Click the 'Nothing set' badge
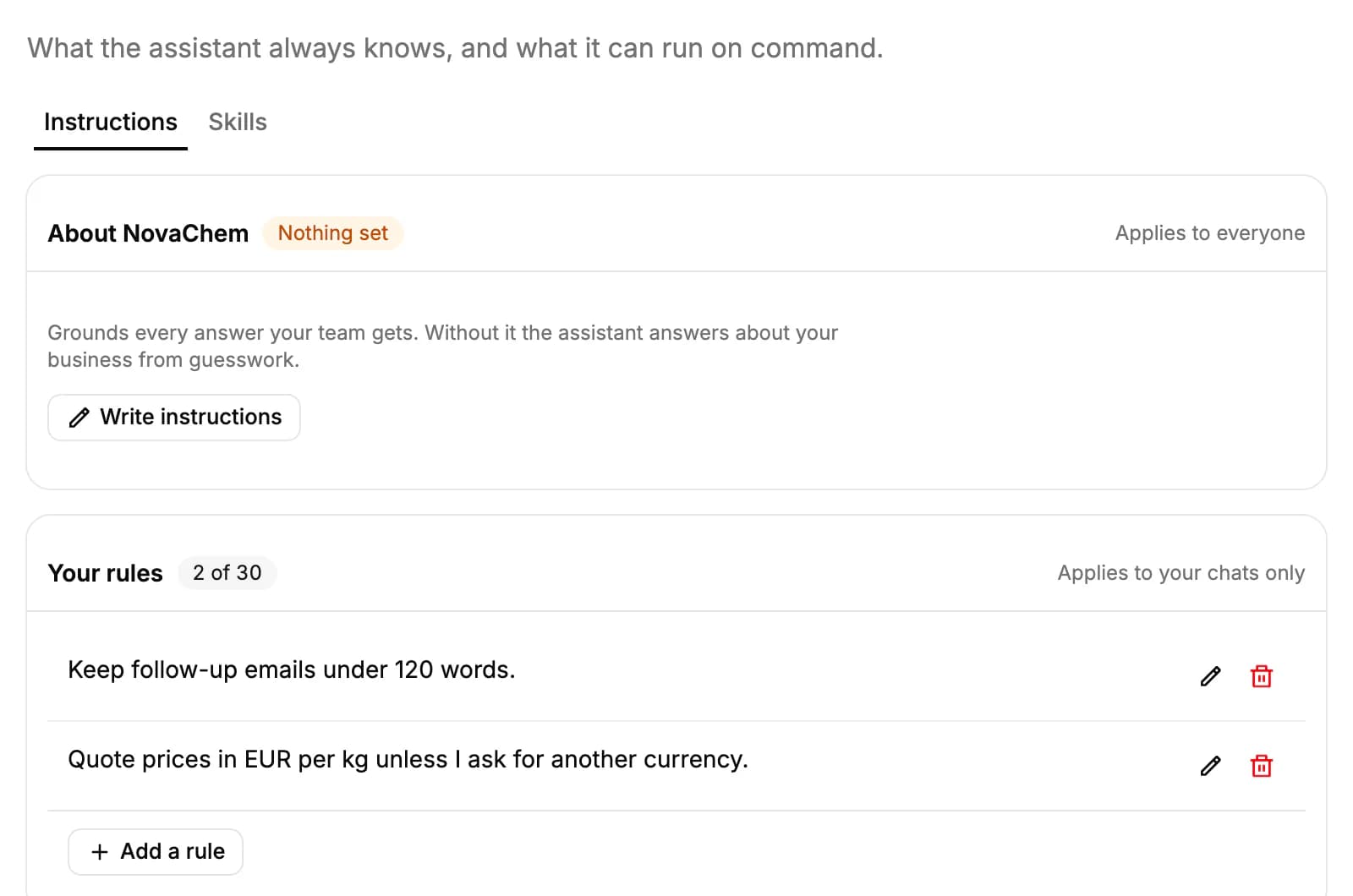Screen dimensions: 1353x896 click(333, 233)
